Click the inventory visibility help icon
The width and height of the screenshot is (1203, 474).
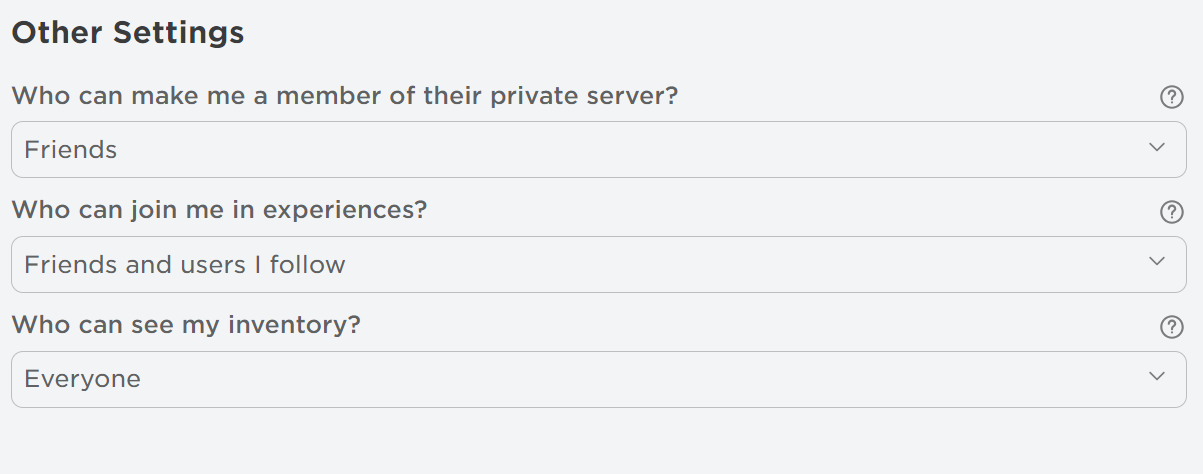pyautogui.click(x=1171, y=327)
